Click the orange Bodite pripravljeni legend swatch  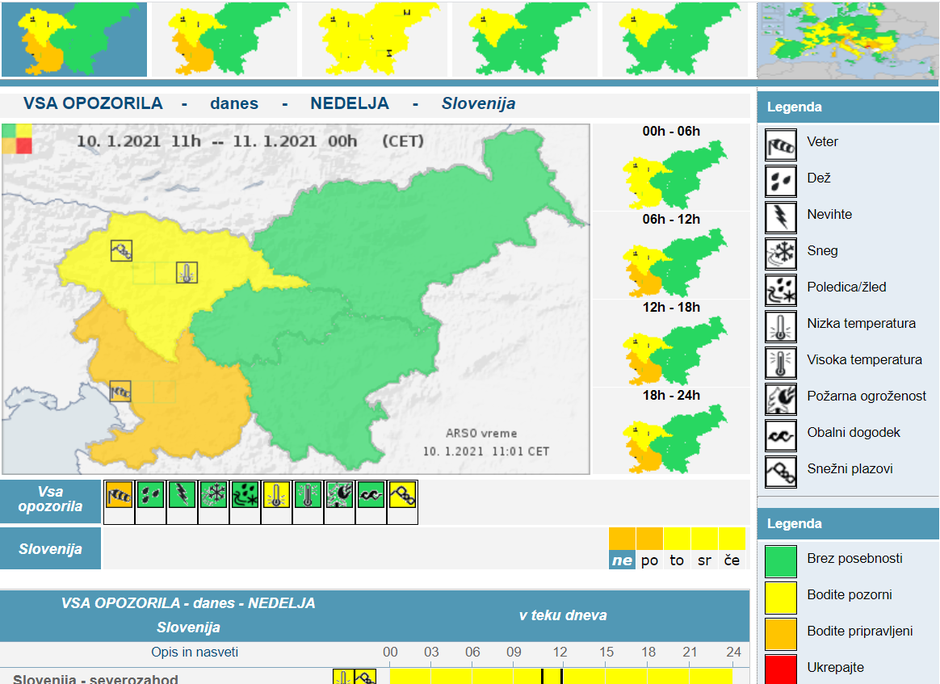[x=782, y=635]
